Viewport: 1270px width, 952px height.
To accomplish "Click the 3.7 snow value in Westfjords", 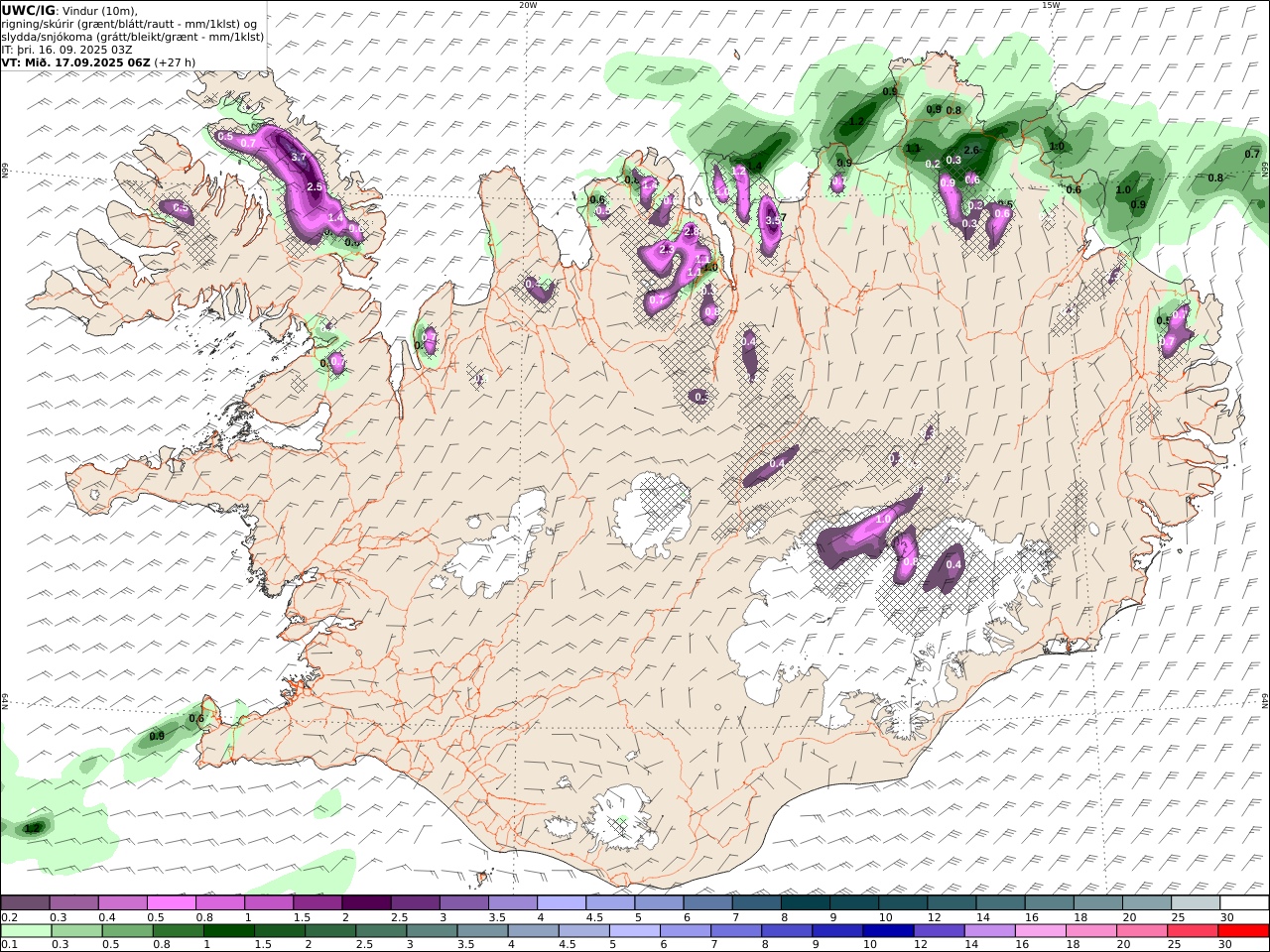I will 300,157.
